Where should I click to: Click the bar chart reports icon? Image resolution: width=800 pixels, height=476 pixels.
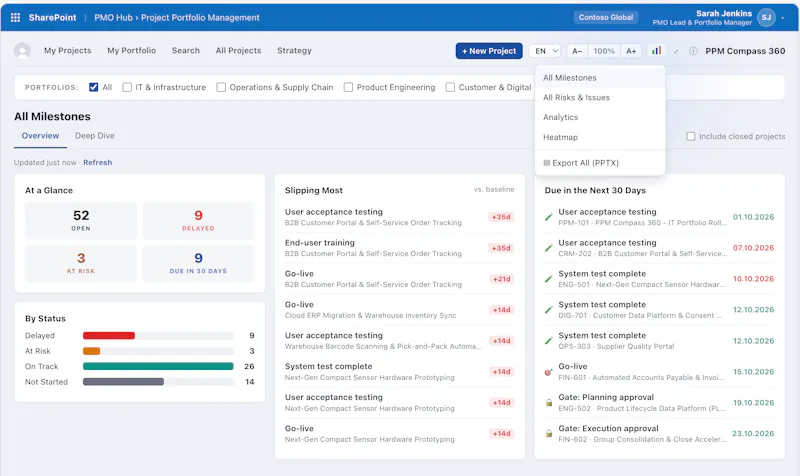tap(657, 51)
